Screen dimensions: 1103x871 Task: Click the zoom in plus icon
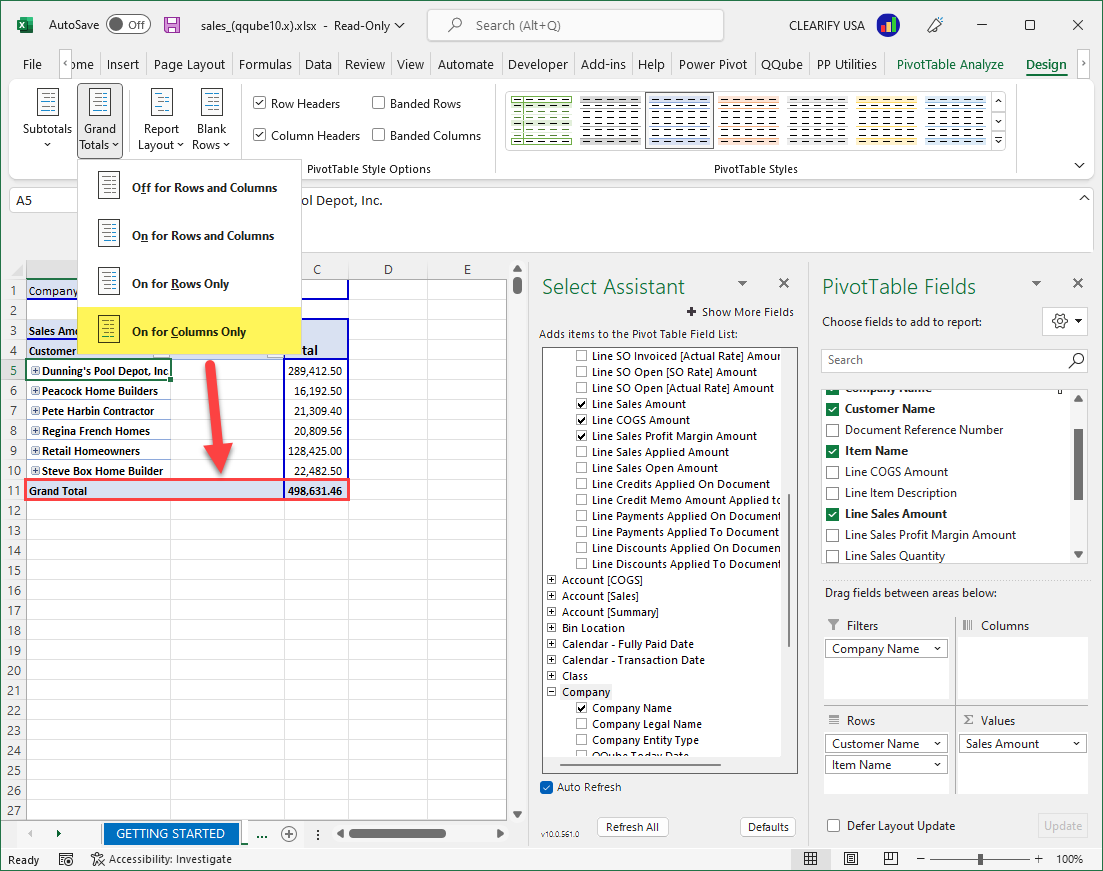1038,859
